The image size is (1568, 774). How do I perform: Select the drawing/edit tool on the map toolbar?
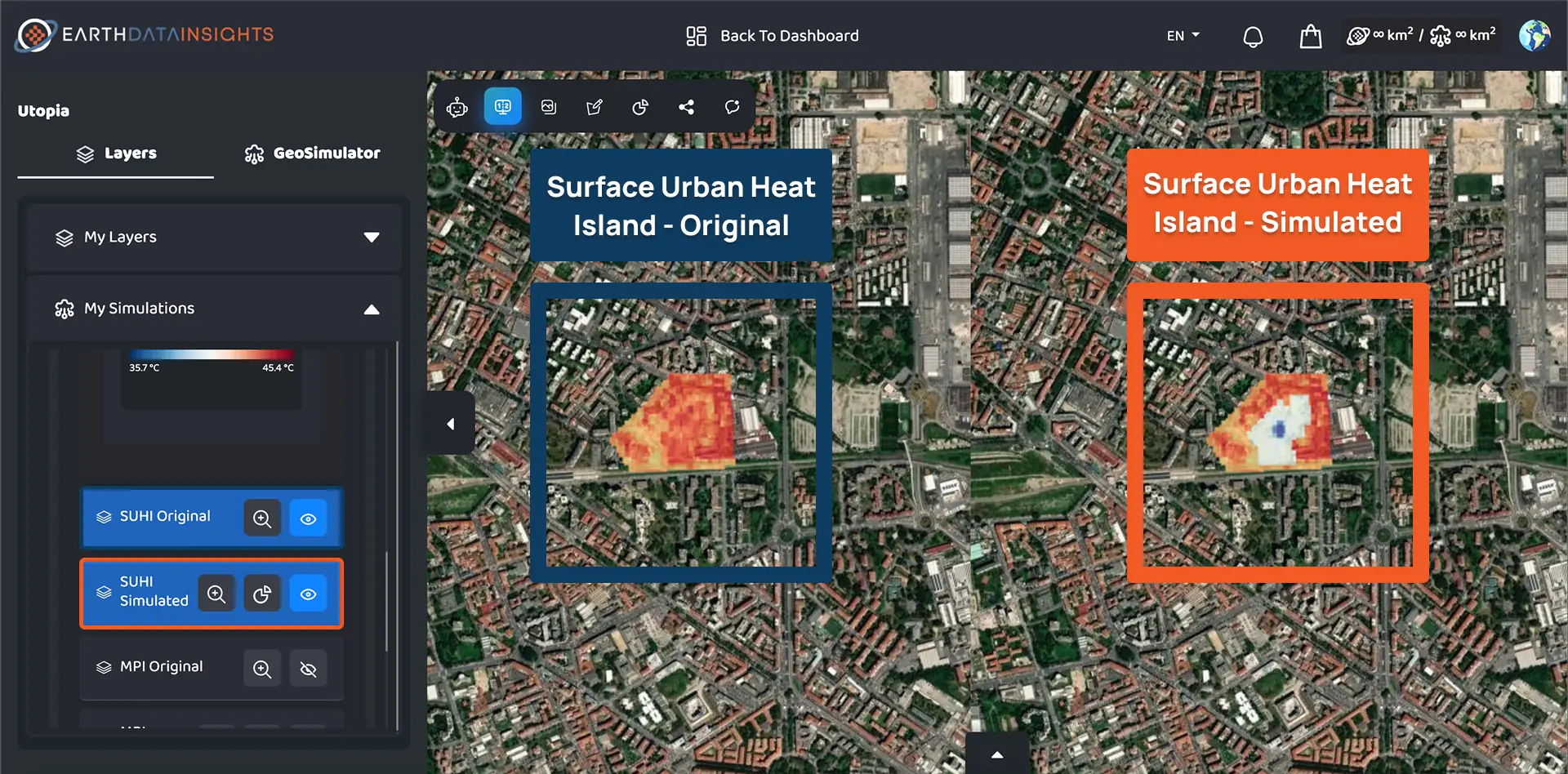pos(594,106)
